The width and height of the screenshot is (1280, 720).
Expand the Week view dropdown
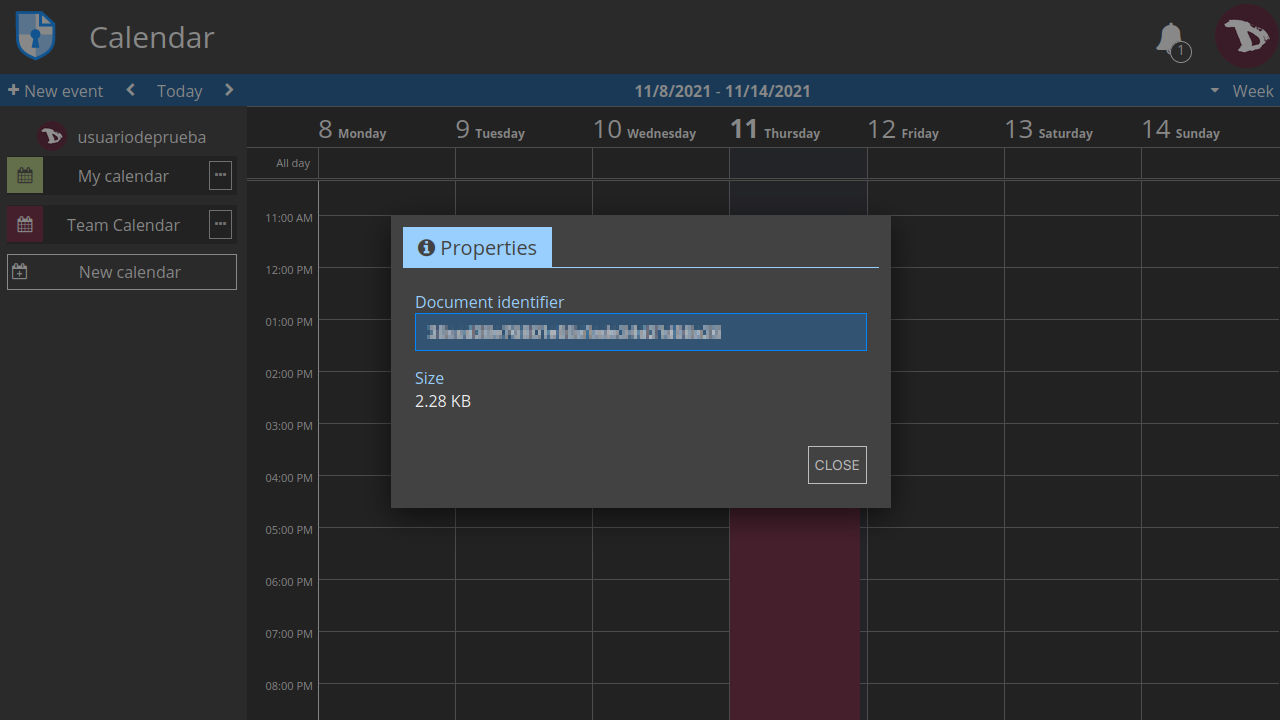pos(1241,90)
